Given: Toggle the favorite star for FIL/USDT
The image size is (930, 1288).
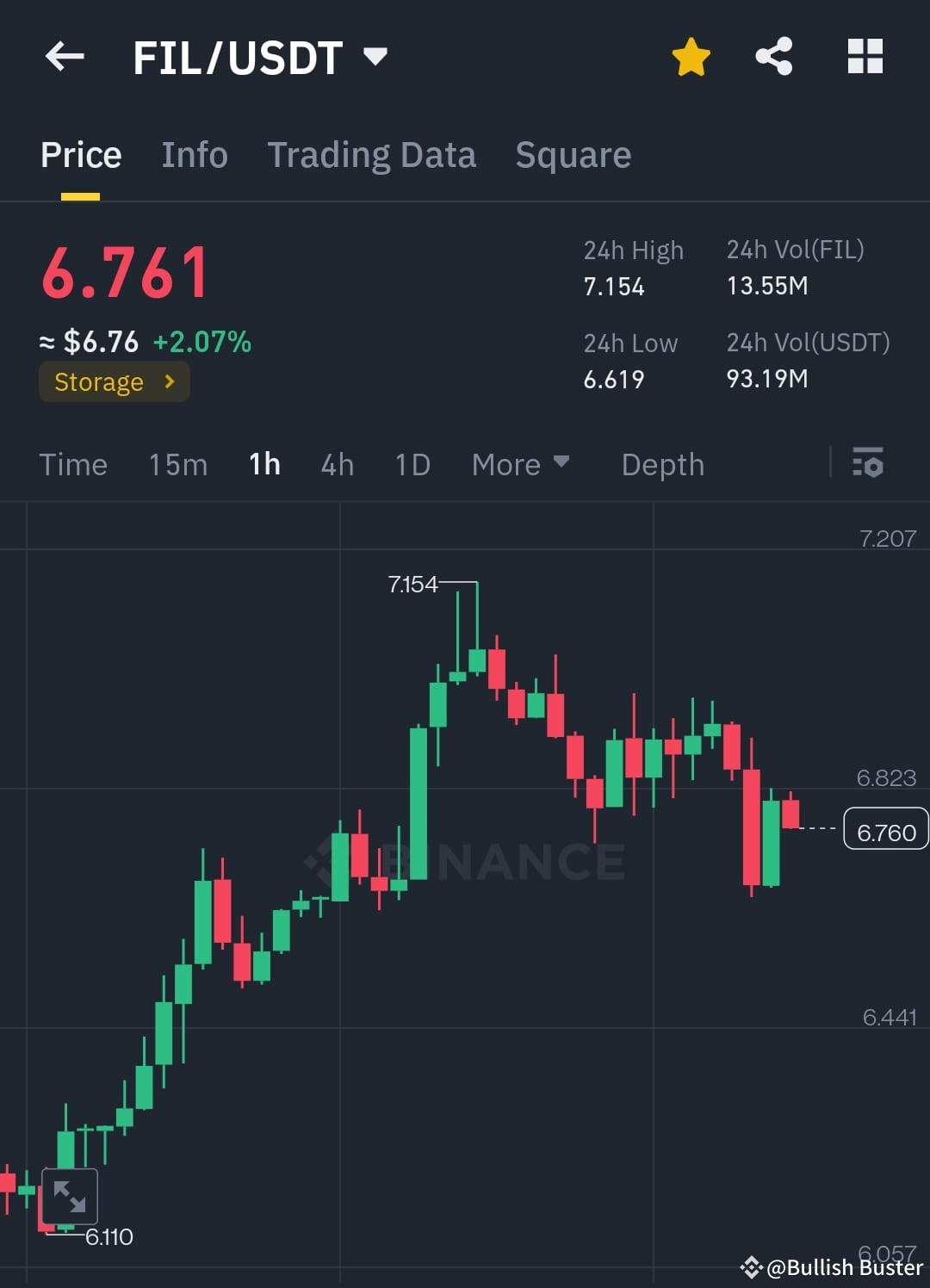Looking at the screenshot, I should coord(691,56).
